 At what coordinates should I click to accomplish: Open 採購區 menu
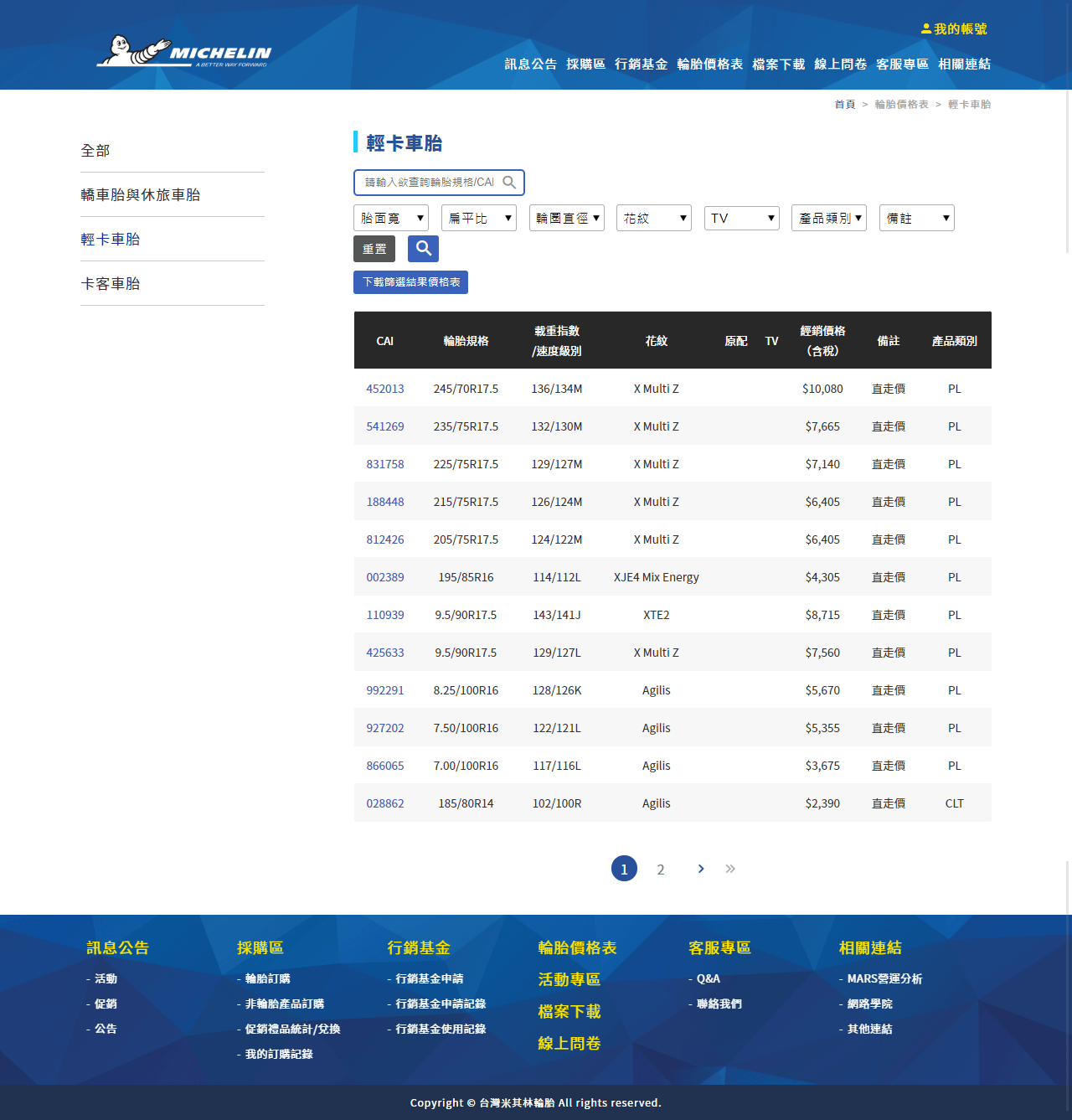(x=585, y=65)
